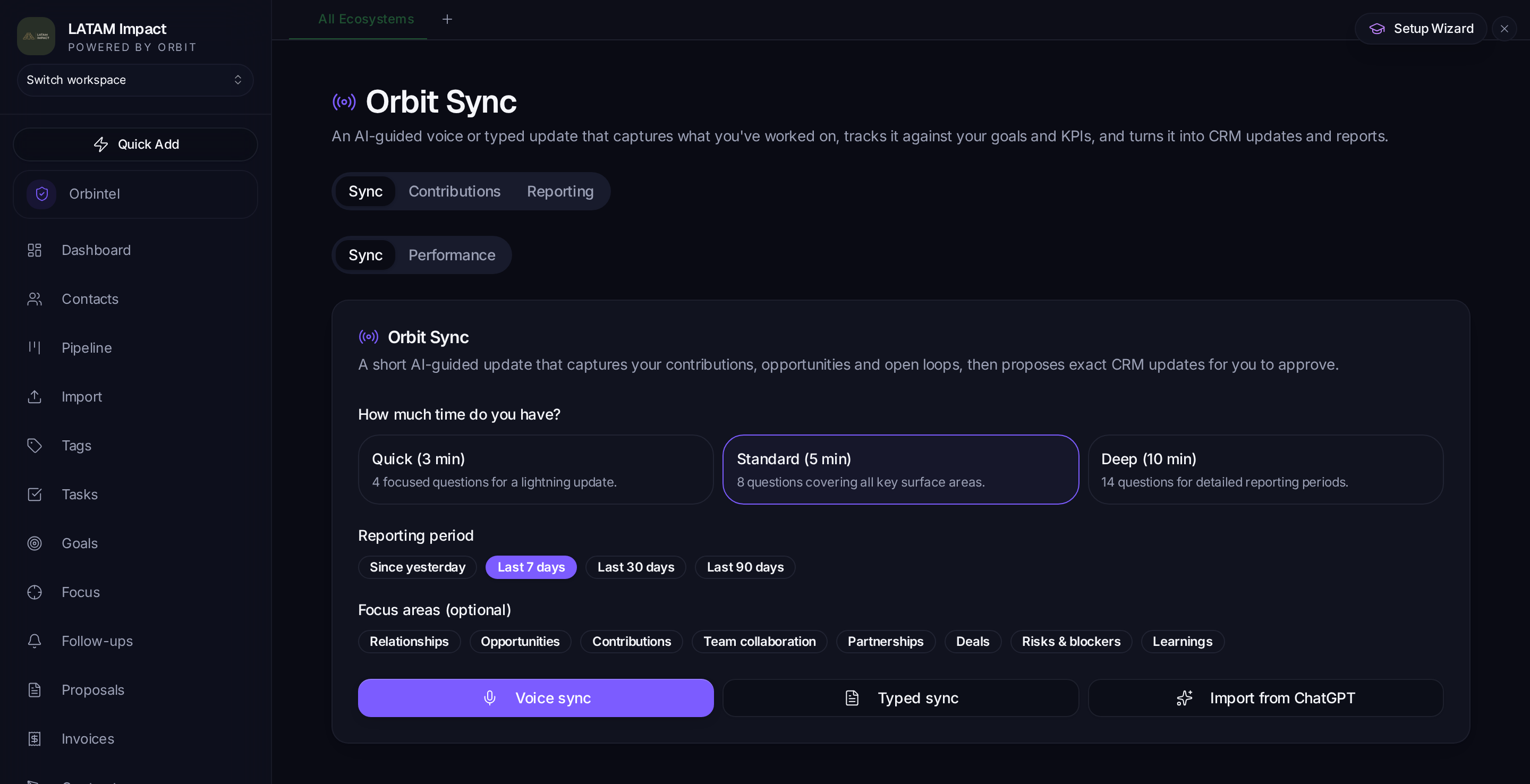The width and height of the screenshot is (1530, 784).
Task: Toggle the Opportunities focus area
Action: (520, 642)
